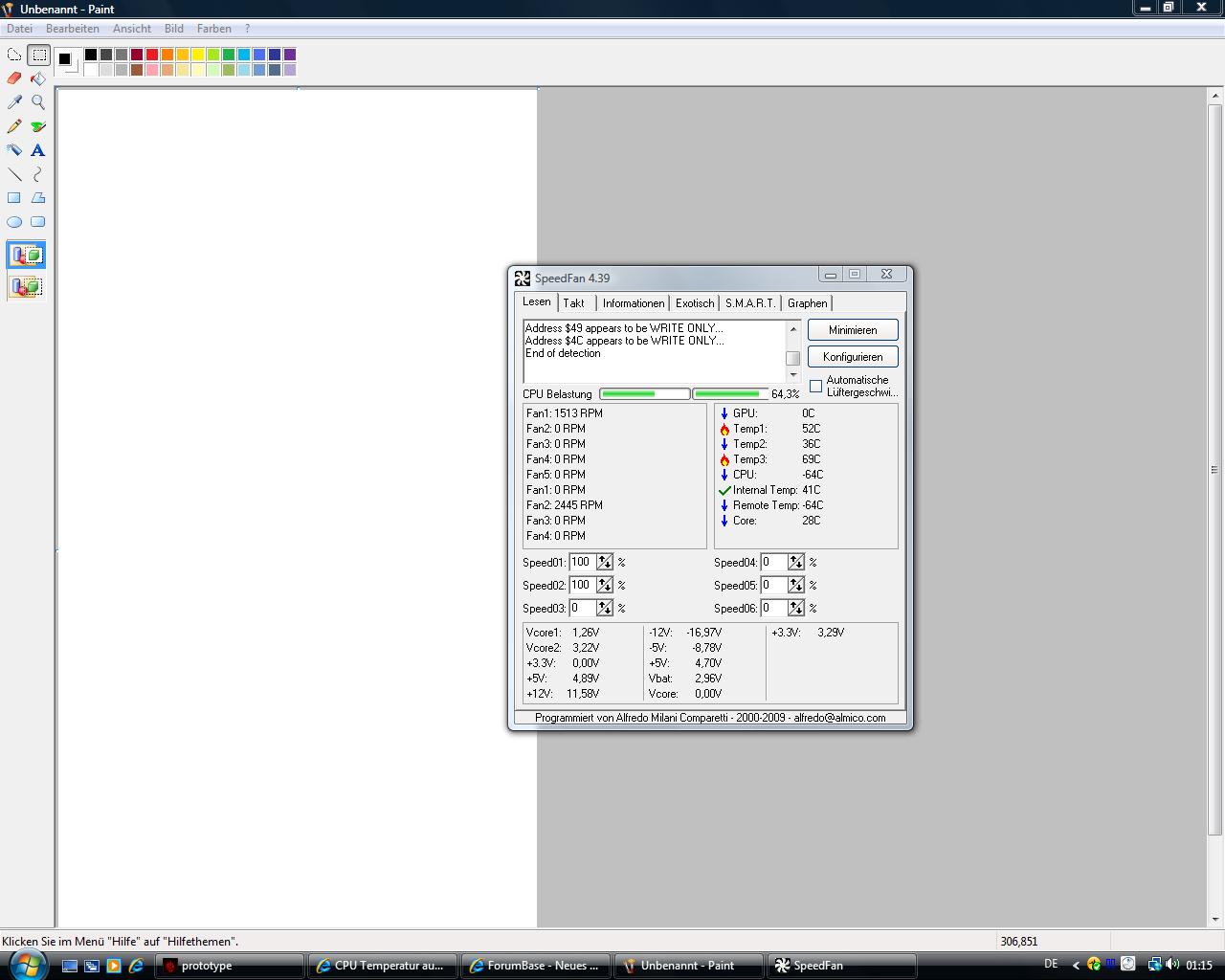Select the Line tool
The width and height of the screenshot is (1225, 980).
pyautogui.click(x=14, y=174)
